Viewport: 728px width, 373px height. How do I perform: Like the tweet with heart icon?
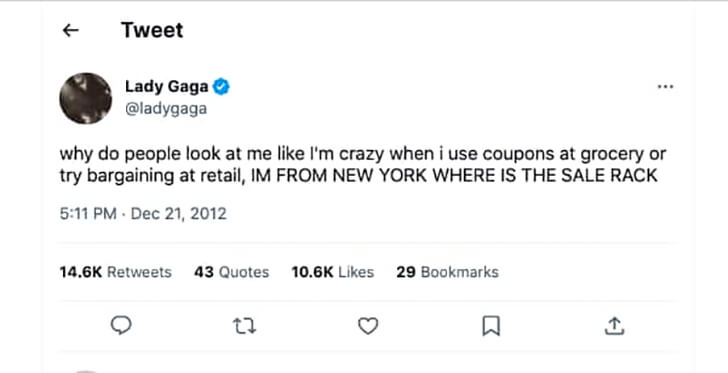[368, 326]
